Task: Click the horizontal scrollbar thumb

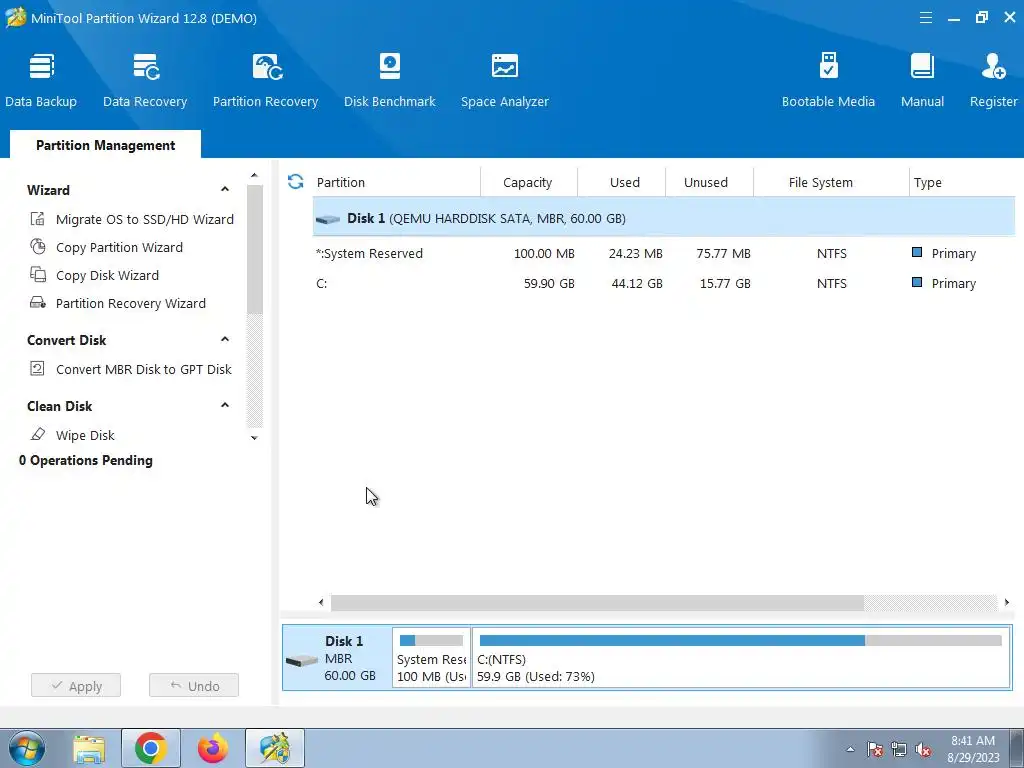Action: (x=597, y=602)
